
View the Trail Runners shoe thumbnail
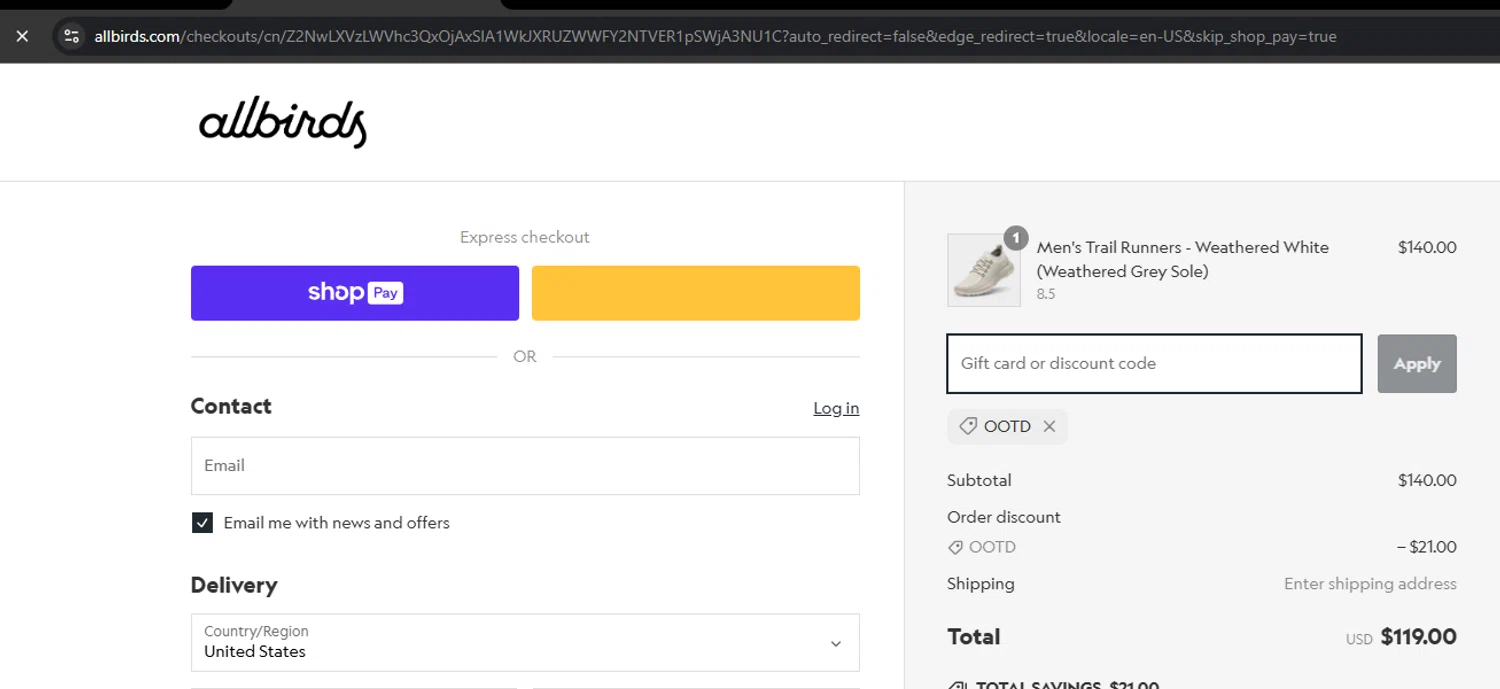(x=984, y=270)
